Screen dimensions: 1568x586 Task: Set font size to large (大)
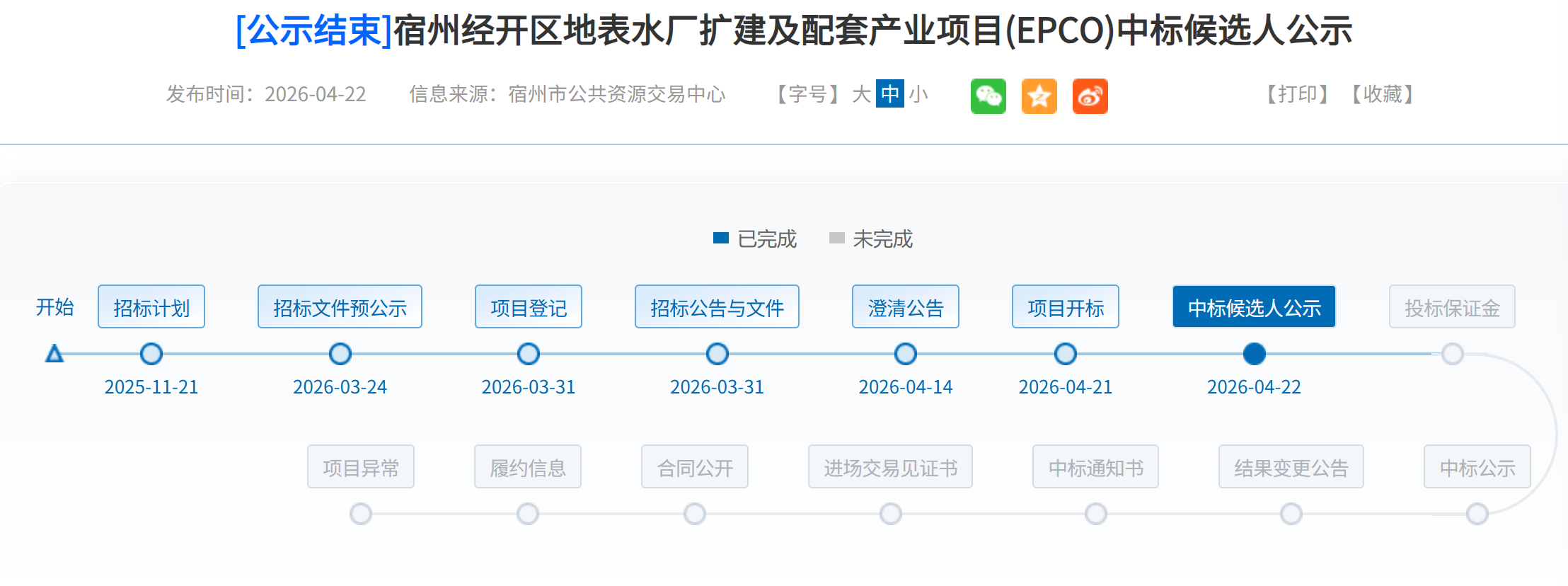tap(861, 94)
